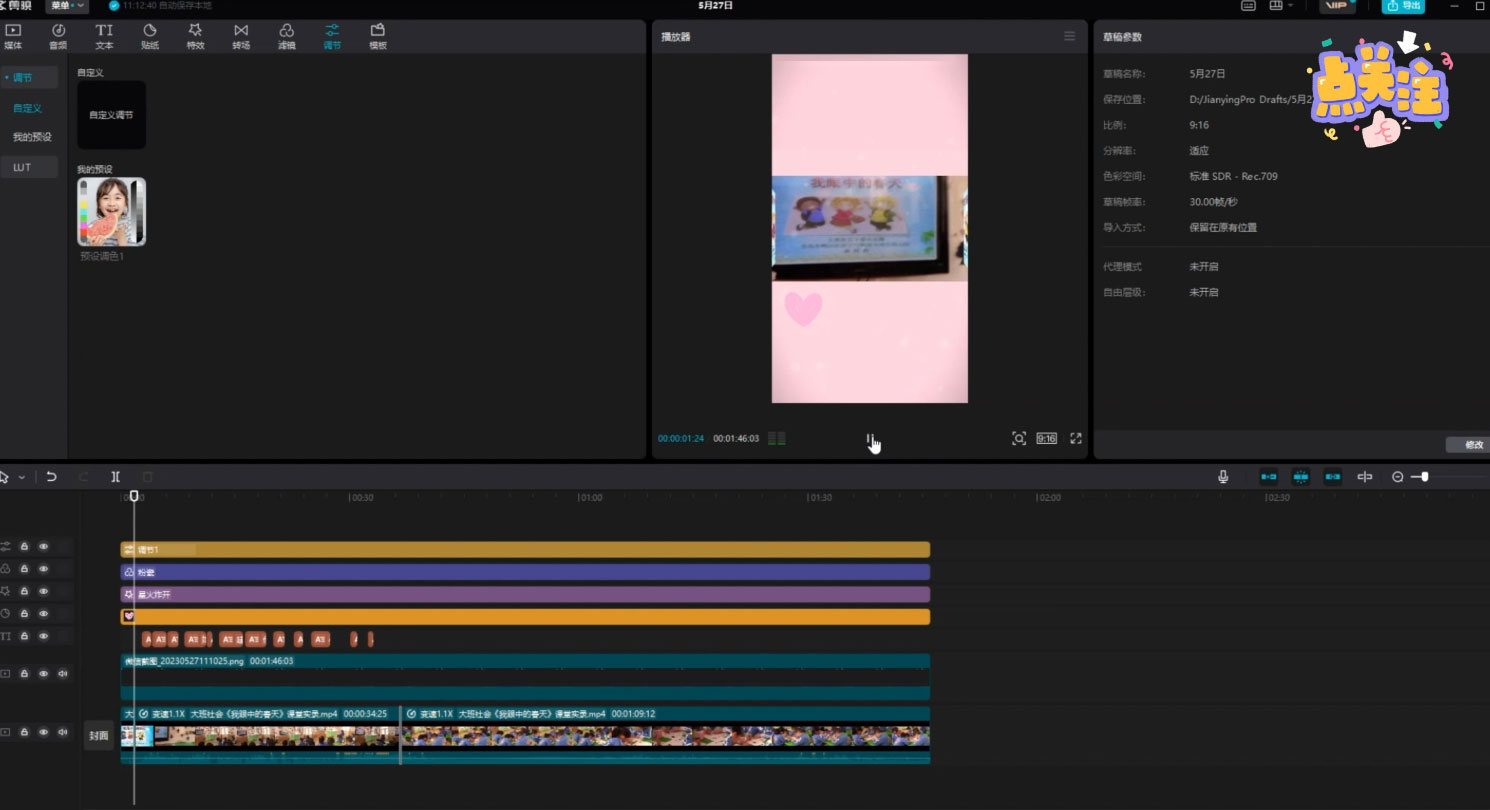The width and height of the screenshot is (1490, 810).
Task: Select the 贴纸 (Stickers) tool
Action: click(x=150, y=36)
